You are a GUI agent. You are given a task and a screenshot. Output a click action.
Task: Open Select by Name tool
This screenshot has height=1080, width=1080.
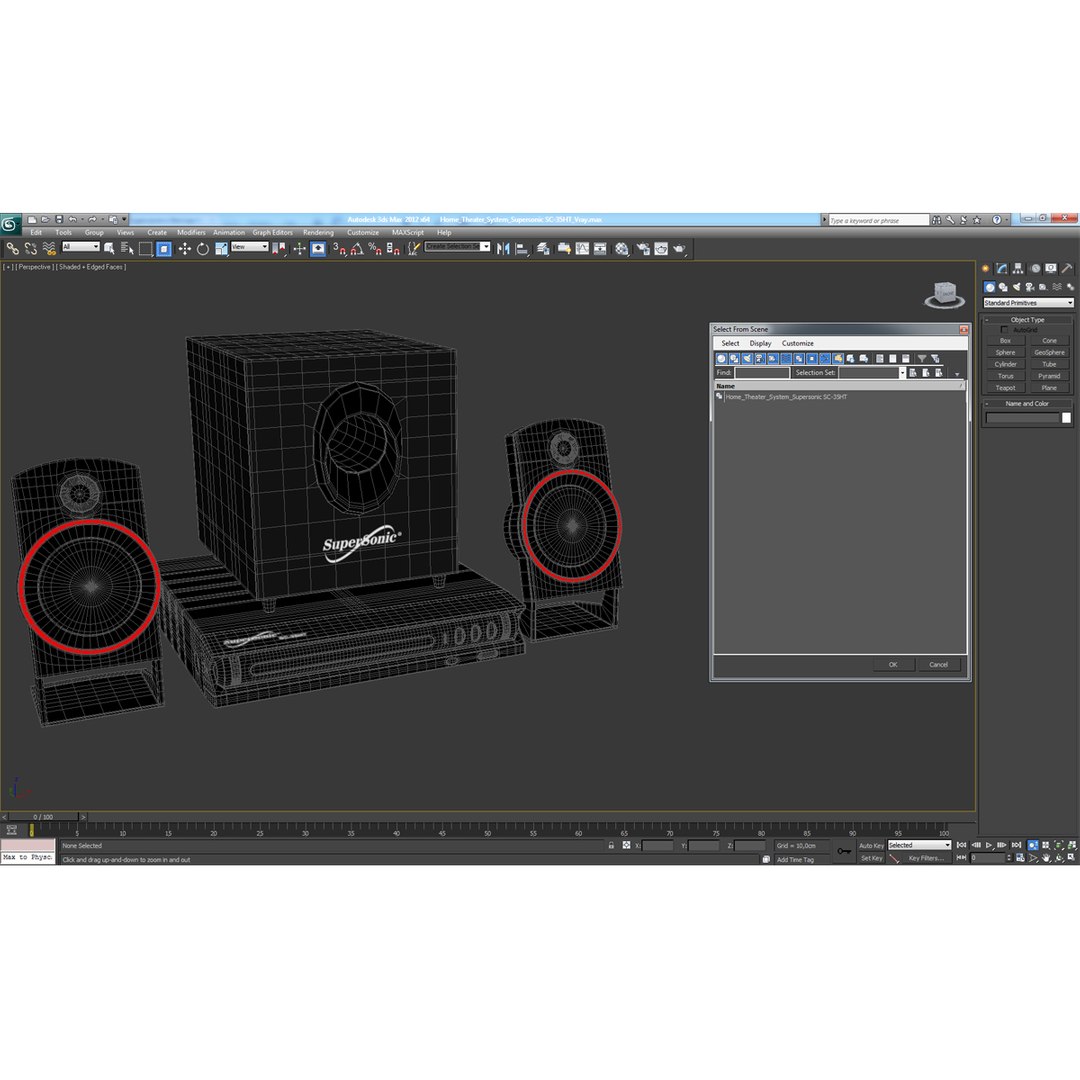pos(127,249)
